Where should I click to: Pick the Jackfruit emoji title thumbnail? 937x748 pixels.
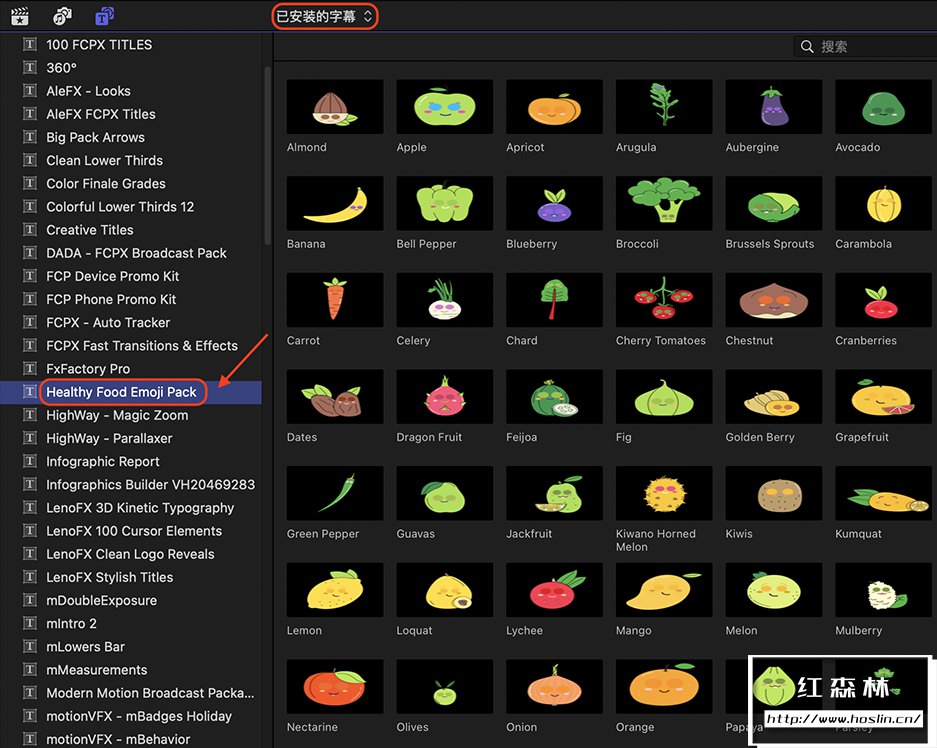click(555, 493)
